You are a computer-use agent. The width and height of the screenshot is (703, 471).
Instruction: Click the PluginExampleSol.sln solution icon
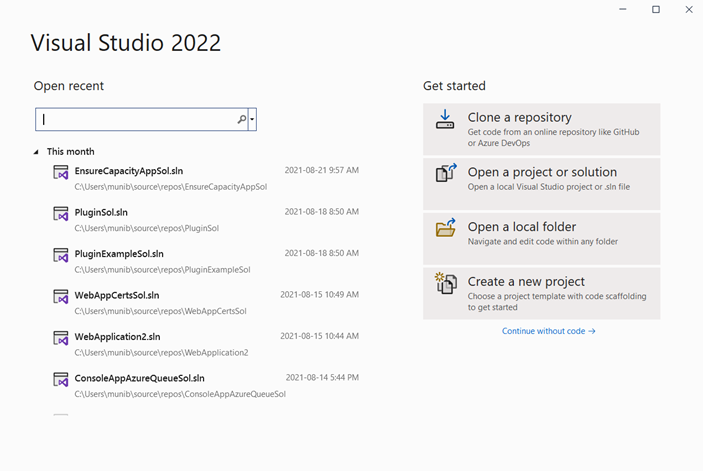point(61,255)
